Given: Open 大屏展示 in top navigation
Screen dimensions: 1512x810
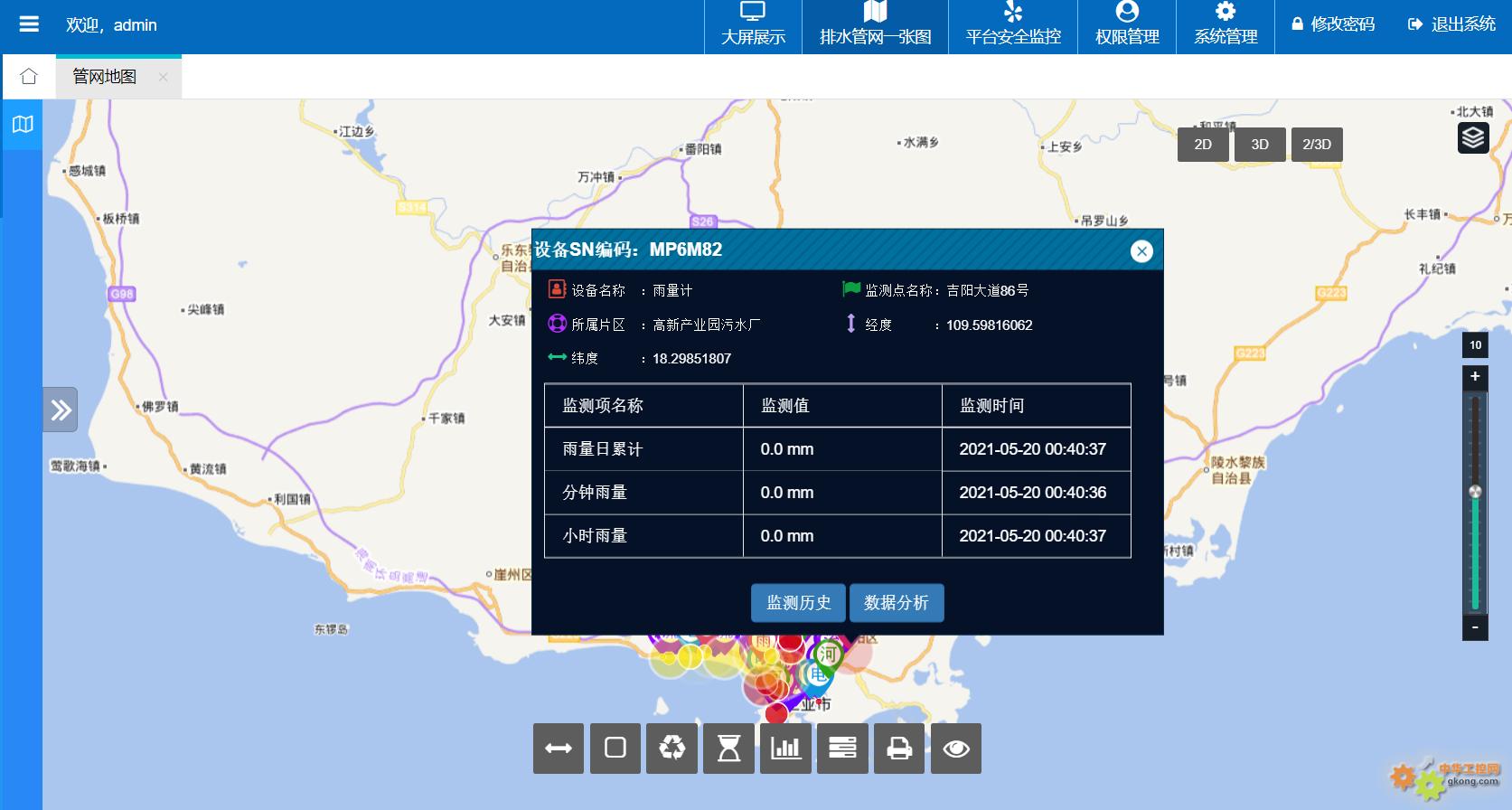Looking at the screenshot, I should point(753,26).
